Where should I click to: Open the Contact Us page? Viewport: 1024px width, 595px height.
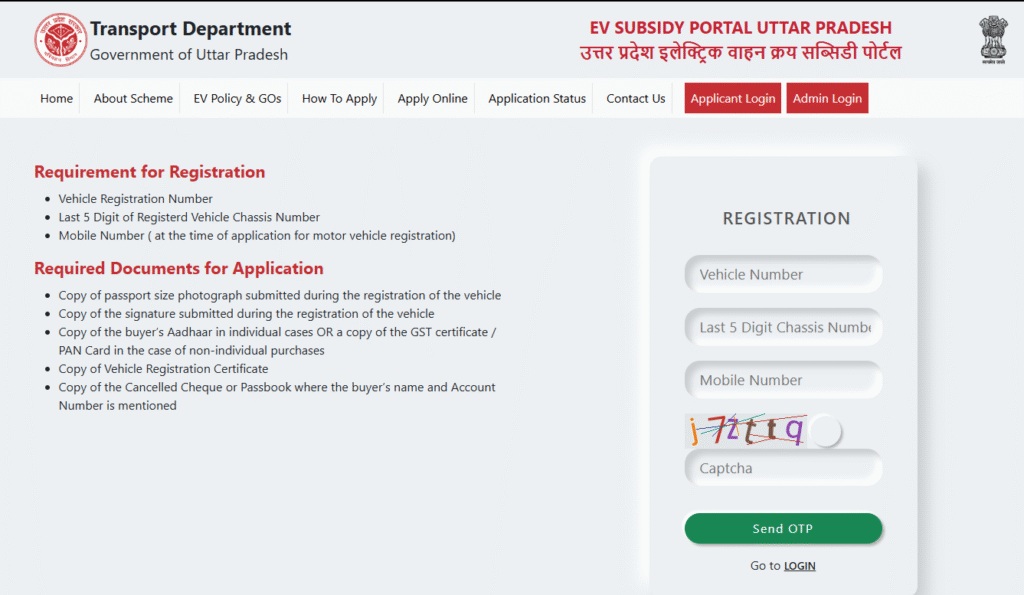point(634,98)
